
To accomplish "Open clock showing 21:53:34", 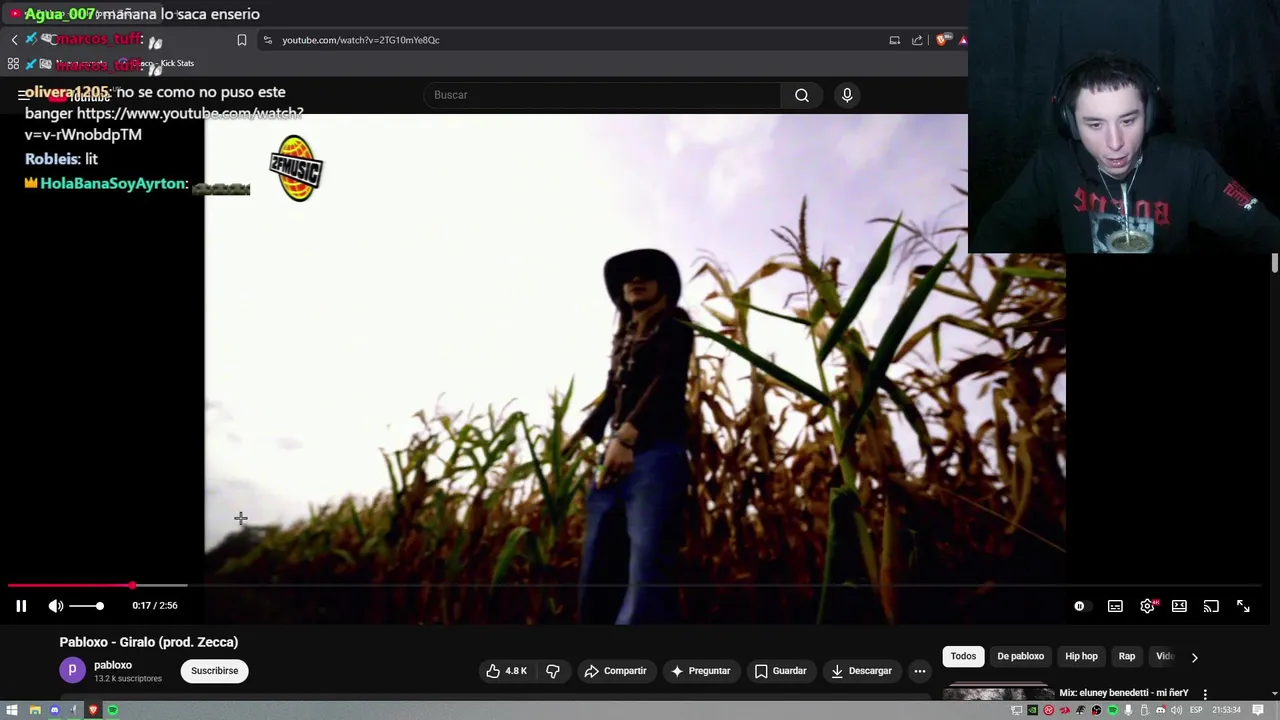I will tap(1227, 710).
